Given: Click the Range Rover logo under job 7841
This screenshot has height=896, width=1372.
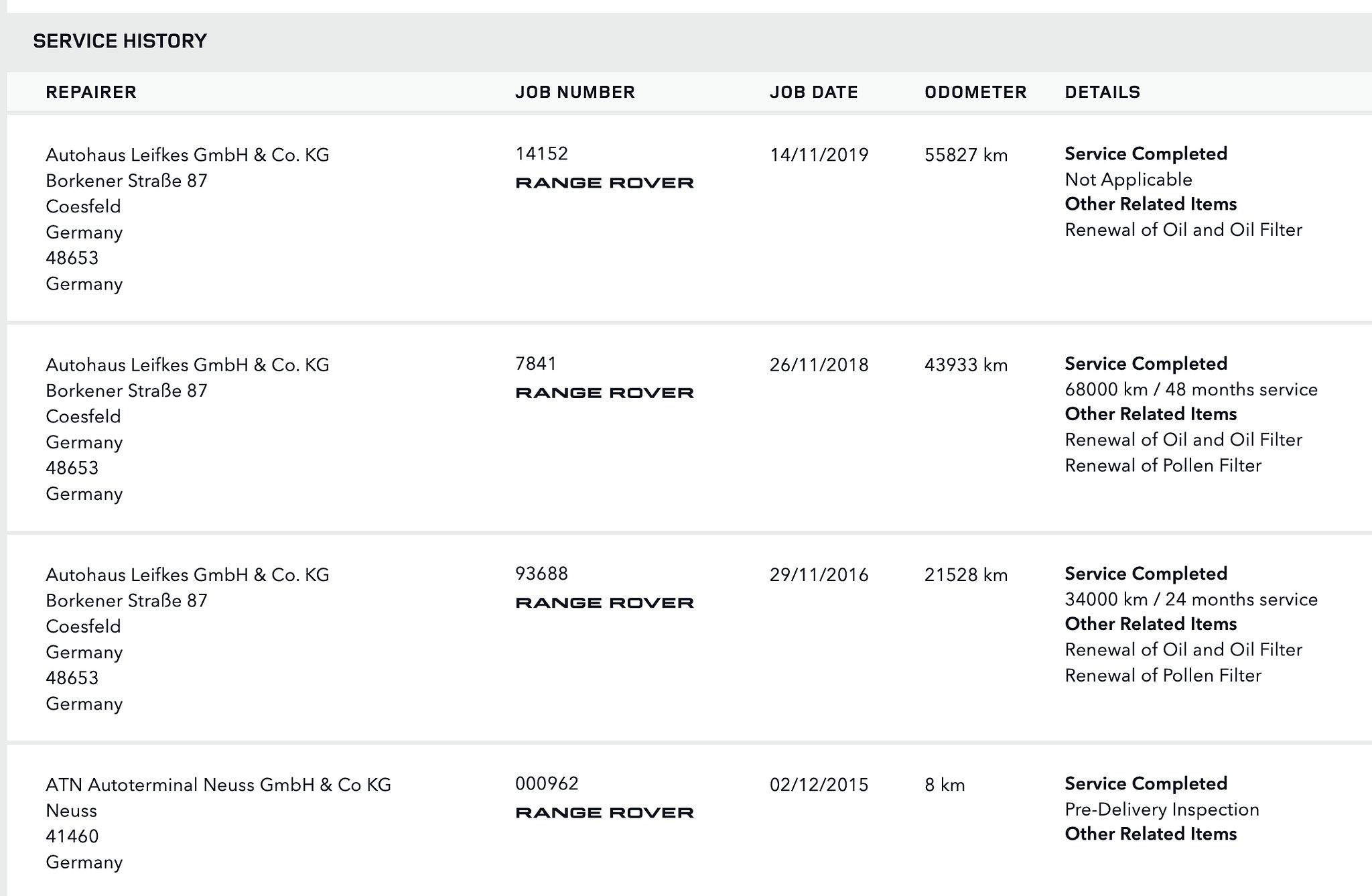Looking at the screenshot, I should [x=604, y=393].
